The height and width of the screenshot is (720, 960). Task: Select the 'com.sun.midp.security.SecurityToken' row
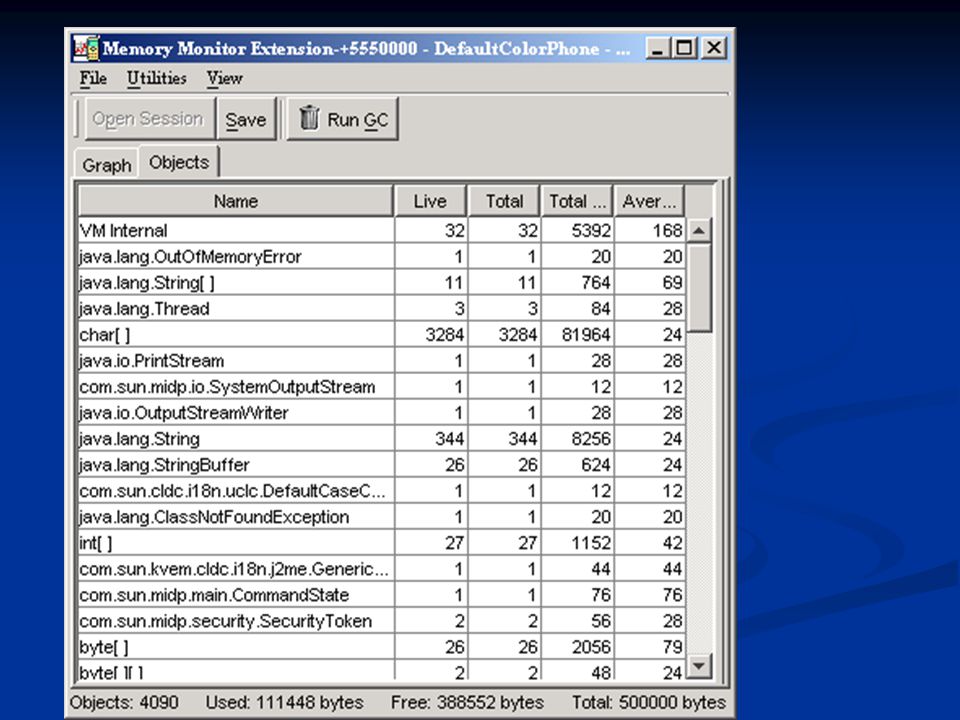[x=381, y=621]
